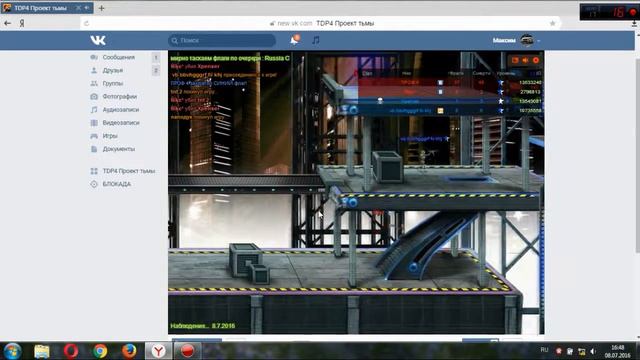Launch Chrome from the taskbar
Image resolution: width=640 pixels, height=360 pixels.
(100, 351)
